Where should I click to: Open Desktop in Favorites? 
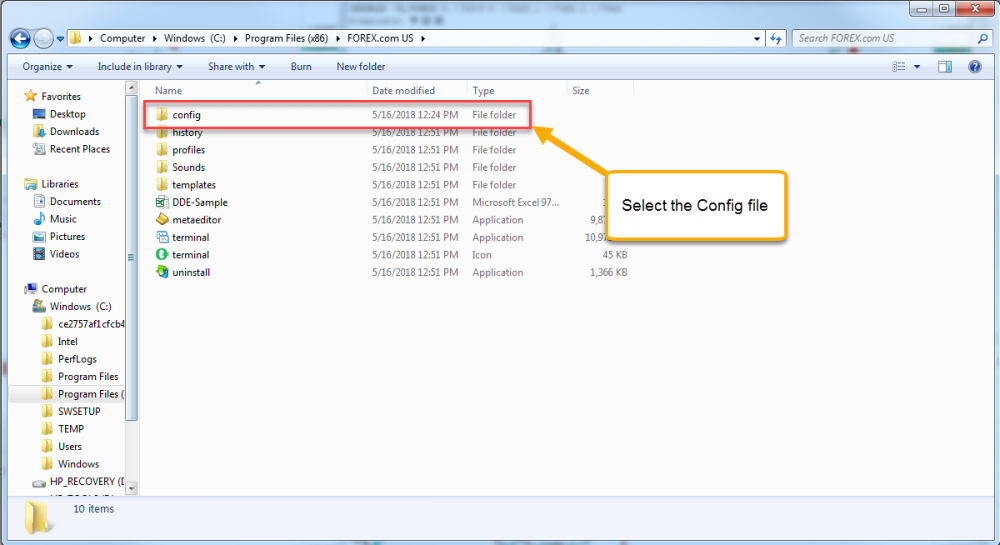click(x=68, y=114)
